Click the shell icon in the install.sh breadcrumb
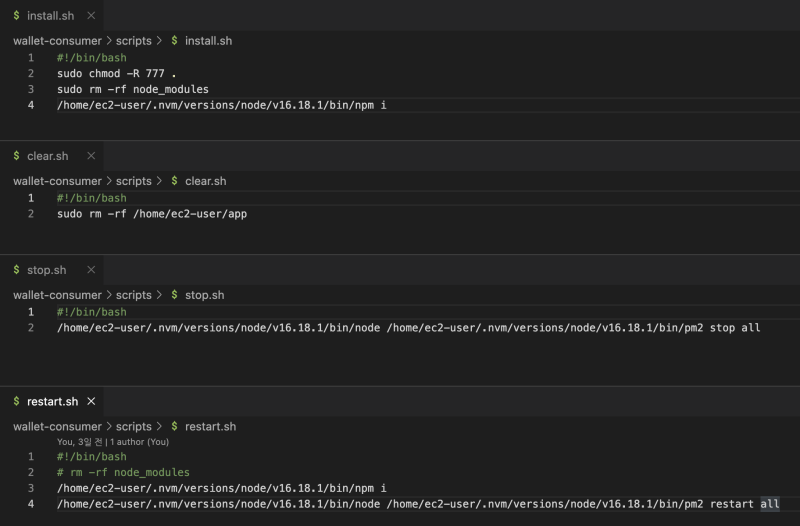 175,41
